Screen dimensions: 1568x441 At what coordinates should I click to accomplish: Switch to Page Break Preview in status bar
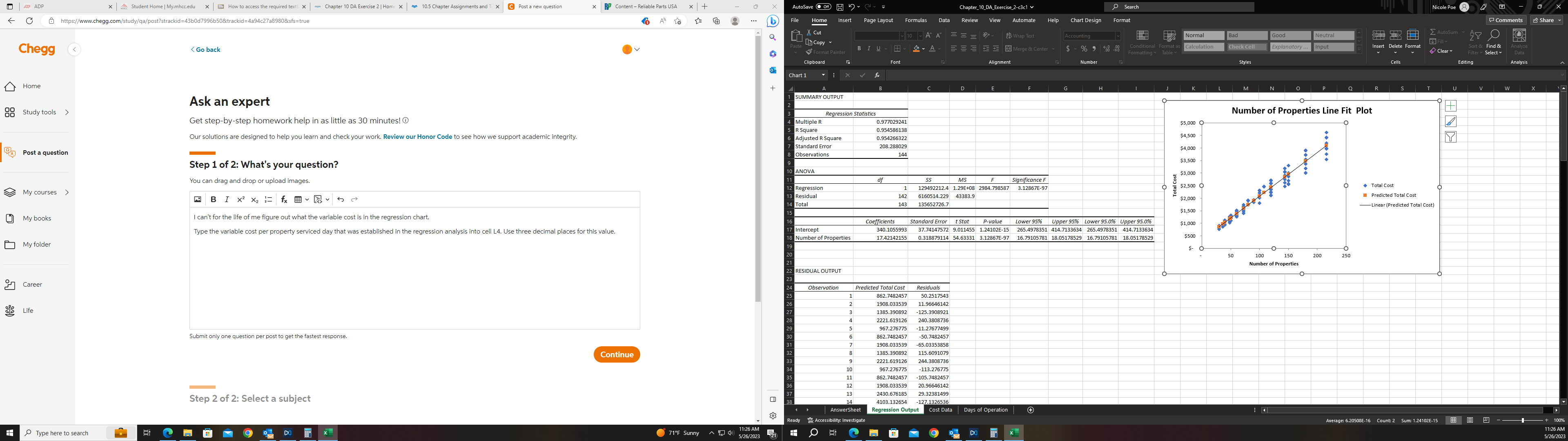(1486, 420)
